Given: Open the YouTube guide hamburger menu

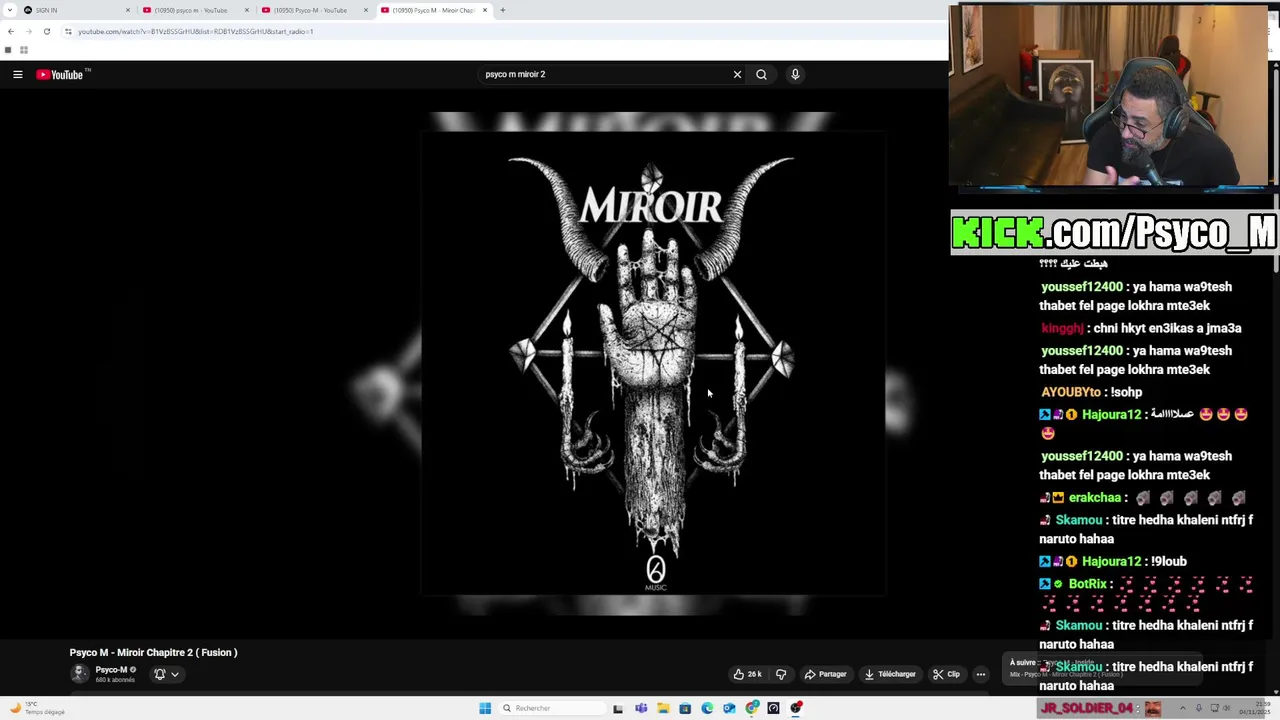Looking at the screenshot, I should pos(17,74).
